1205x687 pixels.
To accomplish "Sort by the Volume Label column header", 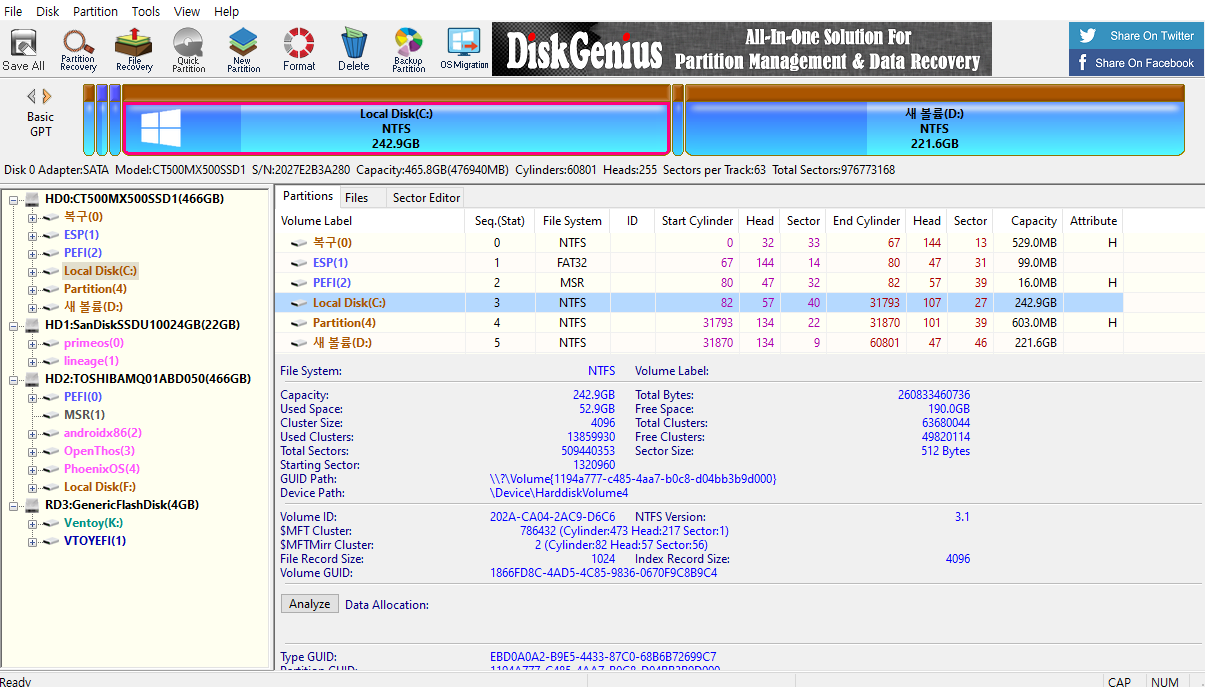I will [372, 221].
